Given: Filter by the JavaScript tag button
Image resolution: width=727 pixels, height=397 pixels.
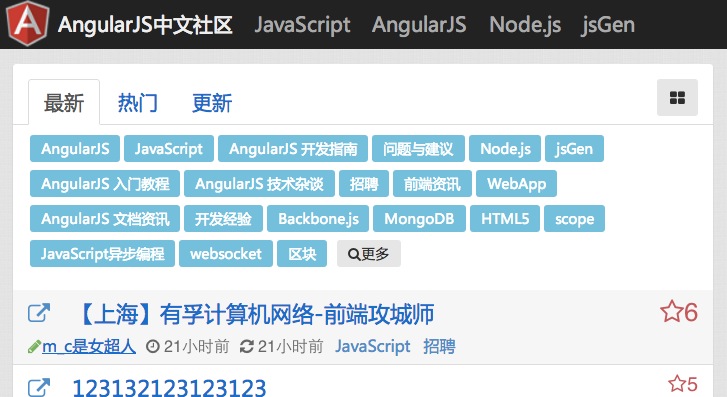Looking at the screenshot, I should coord(169,148).
